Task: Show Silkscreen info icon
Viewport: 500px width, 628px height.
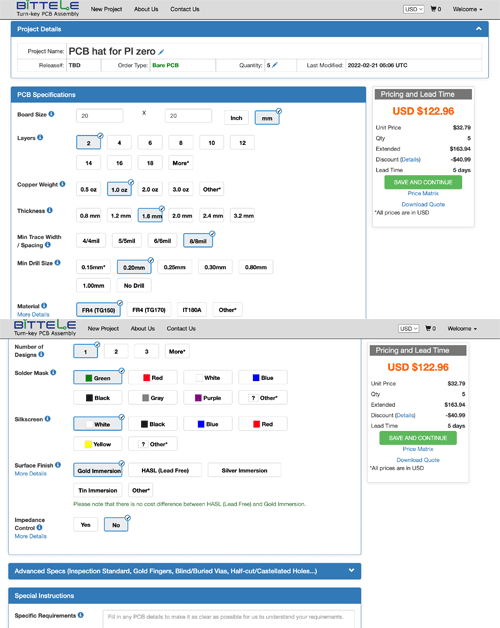Action: (48, 419)
